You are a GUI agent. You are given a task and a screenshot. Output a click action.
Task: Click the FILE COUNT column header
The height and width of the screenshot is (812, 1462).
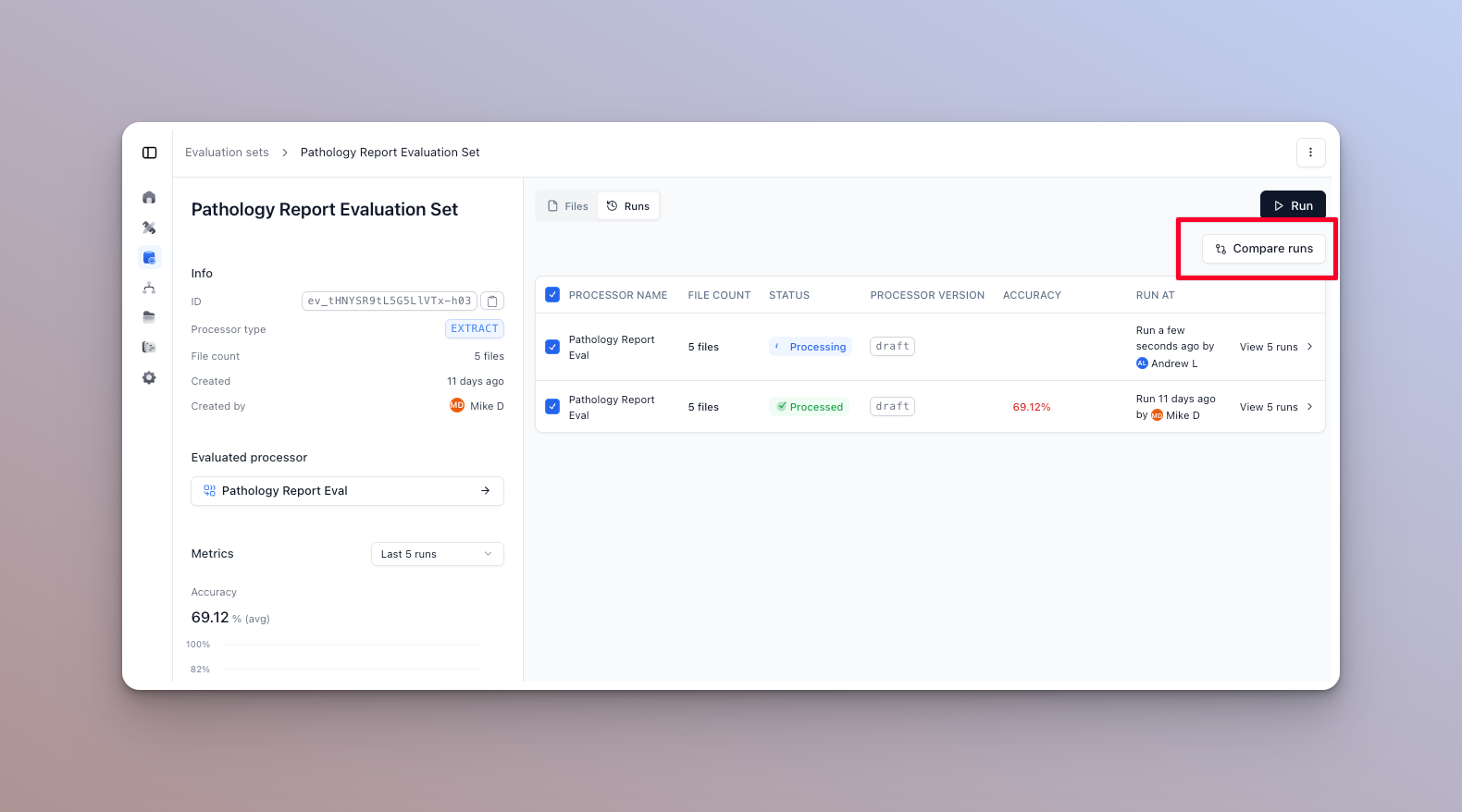tap(719, 295)
